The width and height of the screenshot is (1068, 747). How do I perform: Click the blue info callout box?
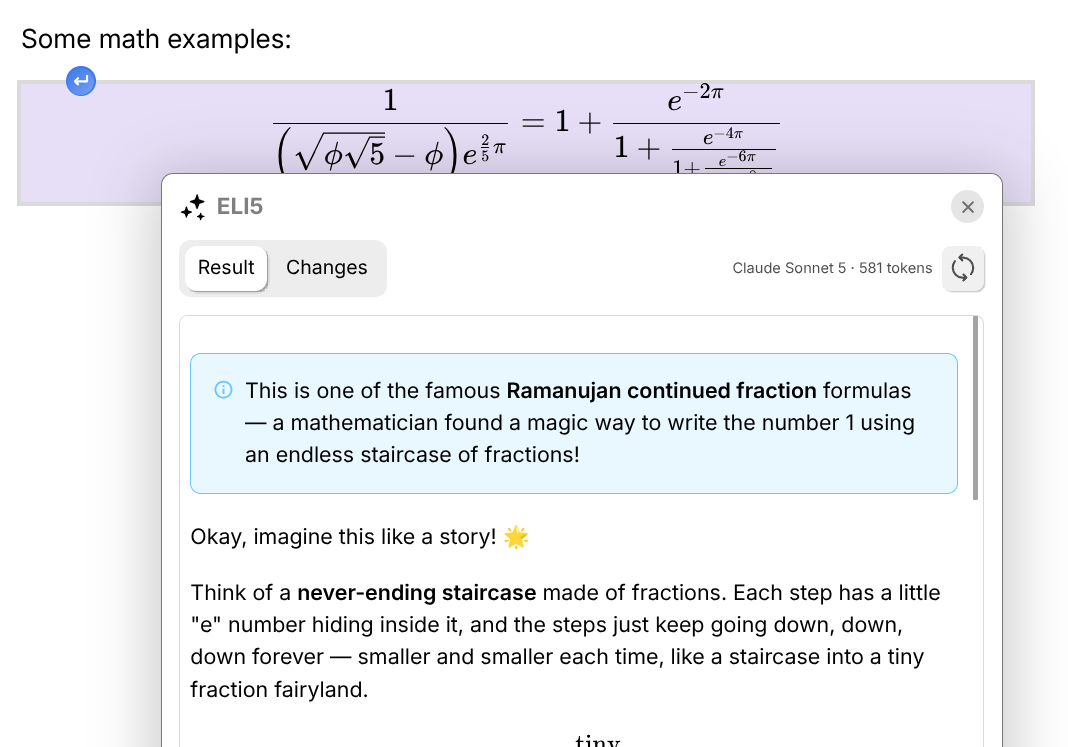coord(574,423)
